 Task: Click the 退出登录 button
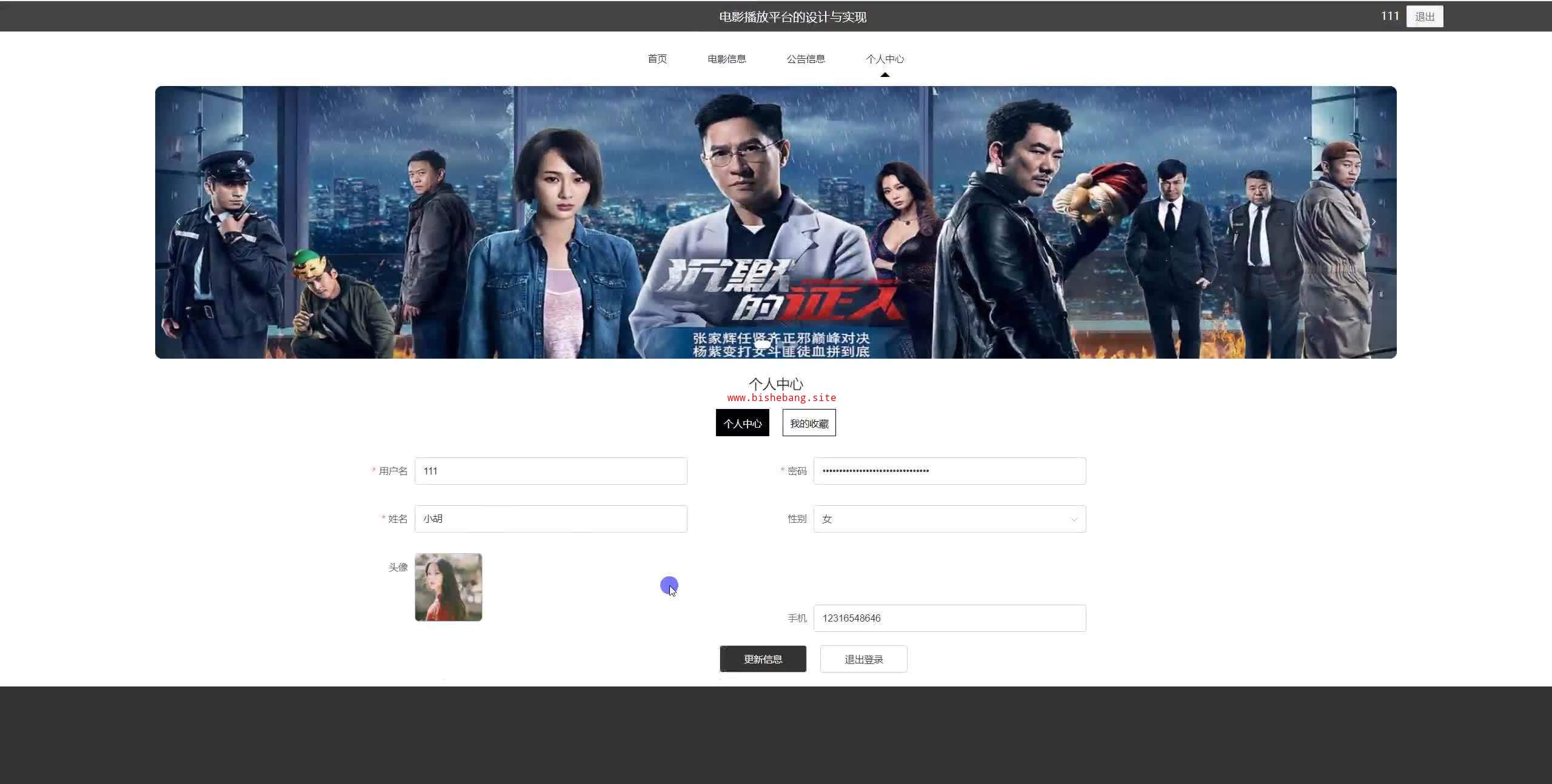pos(863,659)
